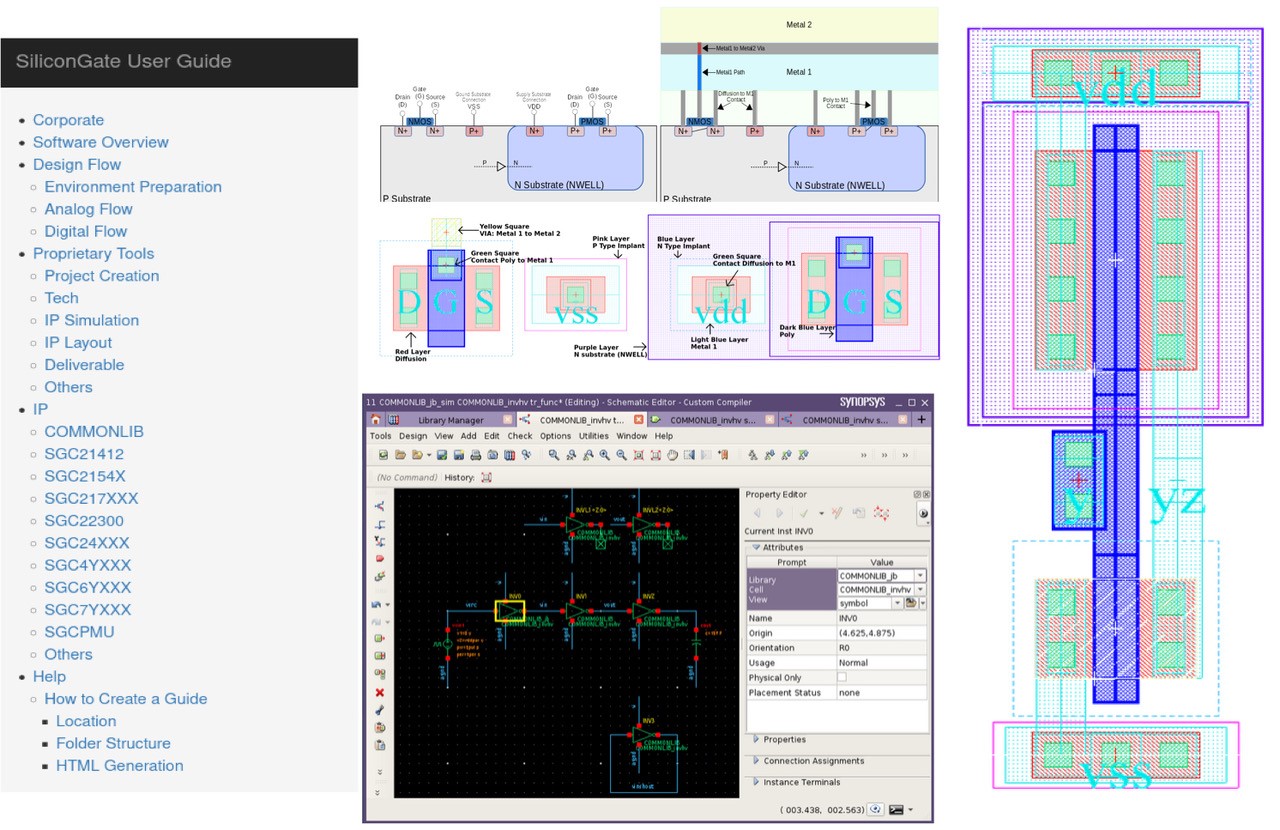Toggle the Physical Only checkbox

[x=842, y=677]
